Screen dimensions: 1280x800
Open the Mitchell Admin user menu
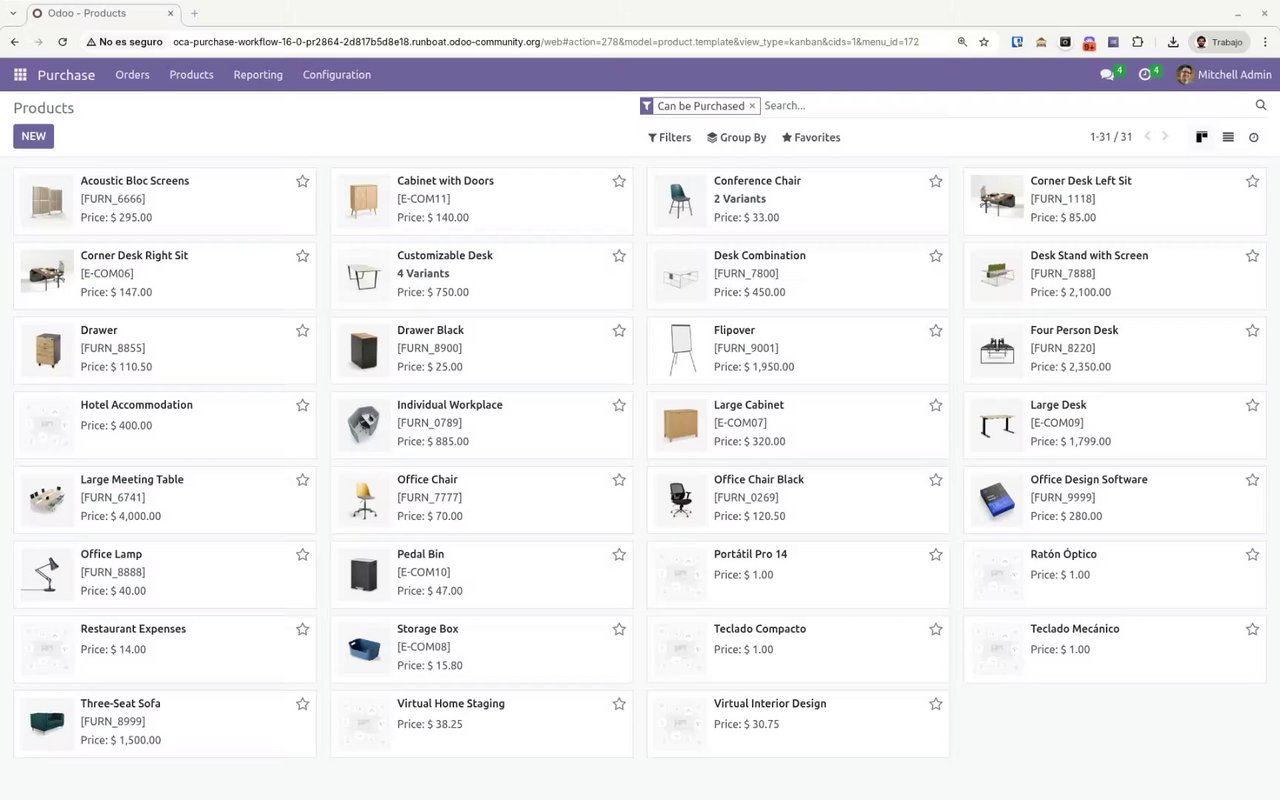(x=1224, y=75)
